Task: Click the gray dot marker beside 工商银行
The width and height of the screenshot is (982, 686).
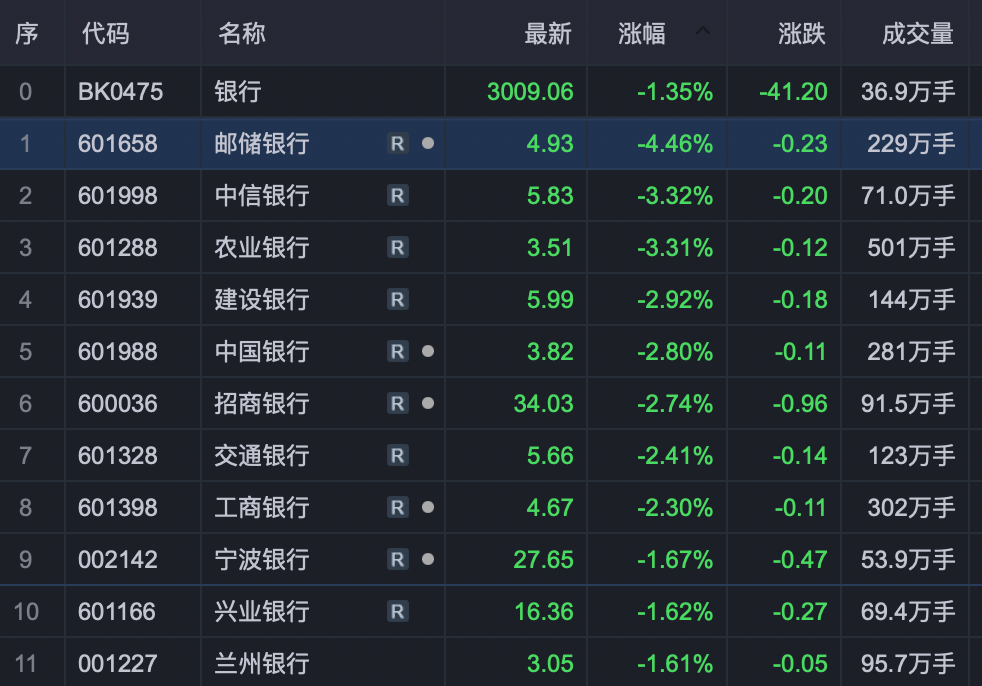Action: coord(428,507)
